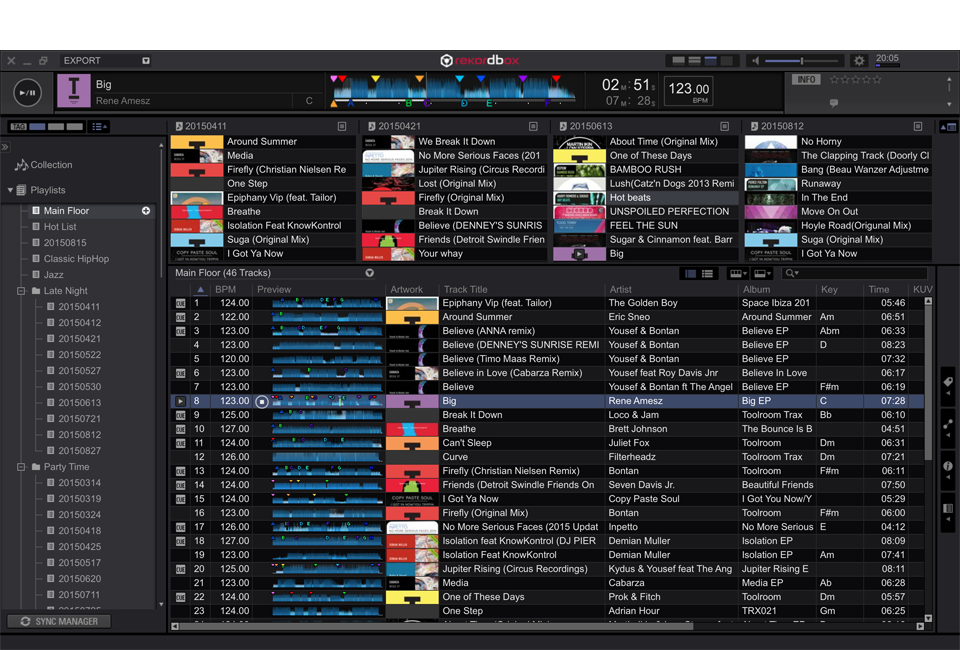This screenshot has height=650, width=960.
Task: Collapse the Late Night folder
Action: click(x=21, y=291)
